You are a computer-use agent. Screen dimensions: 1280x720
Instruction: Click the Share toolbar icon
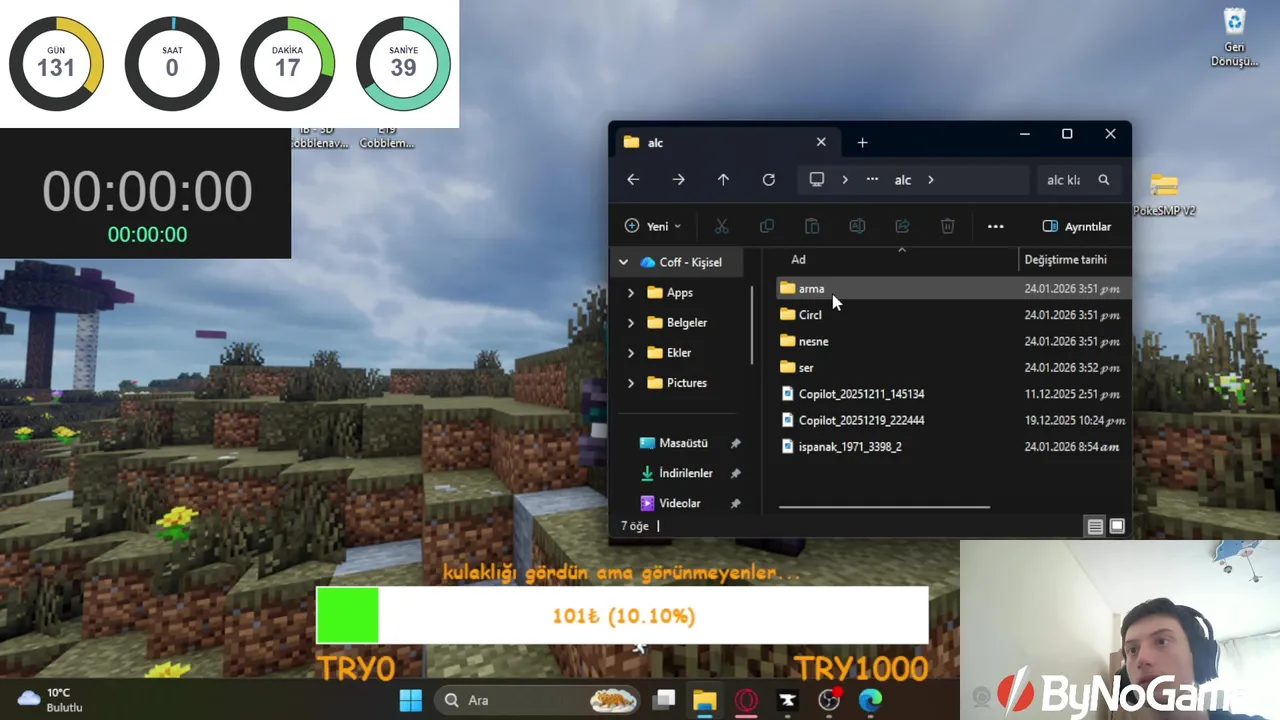pos(902,226)
